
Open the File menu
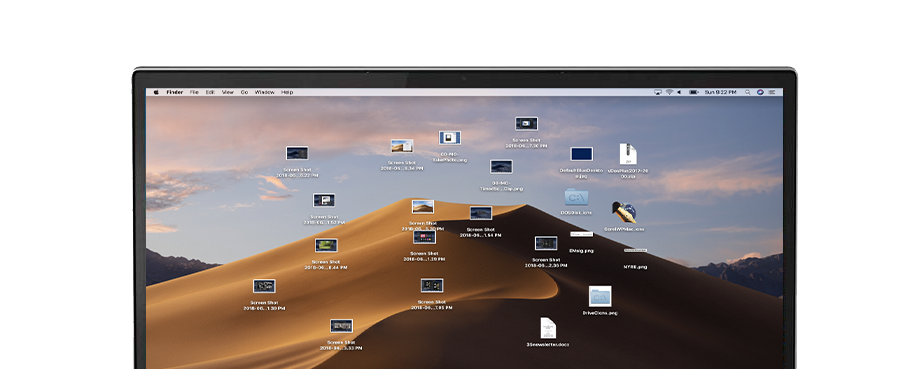coord(194,92)
